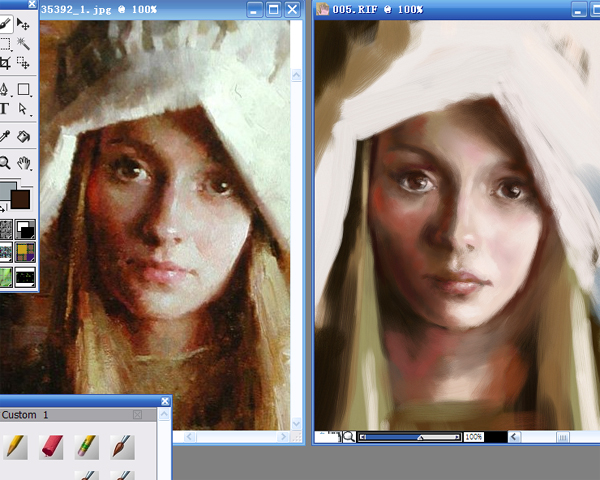Click the 005.RIF title bar text
Image resolution: width=600 pixels, height=480 pixels.
pos(377,10)
